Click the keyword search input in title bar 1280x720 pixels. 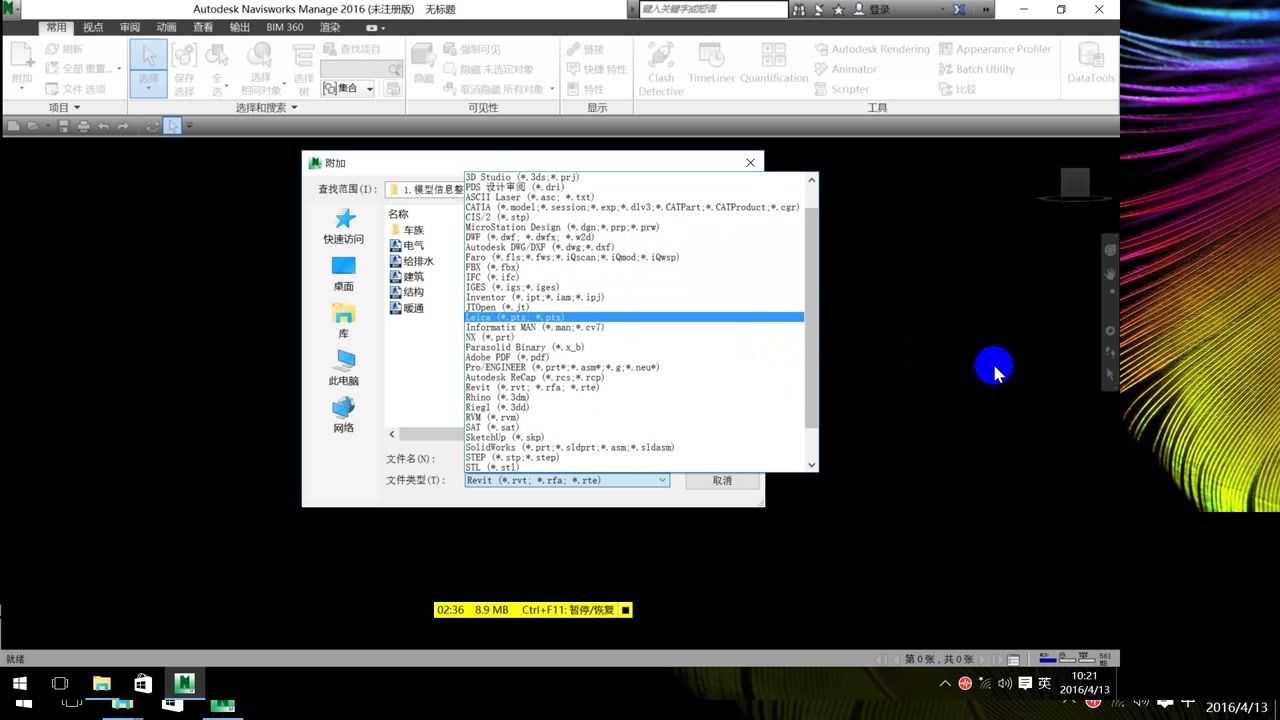(713, 10)
